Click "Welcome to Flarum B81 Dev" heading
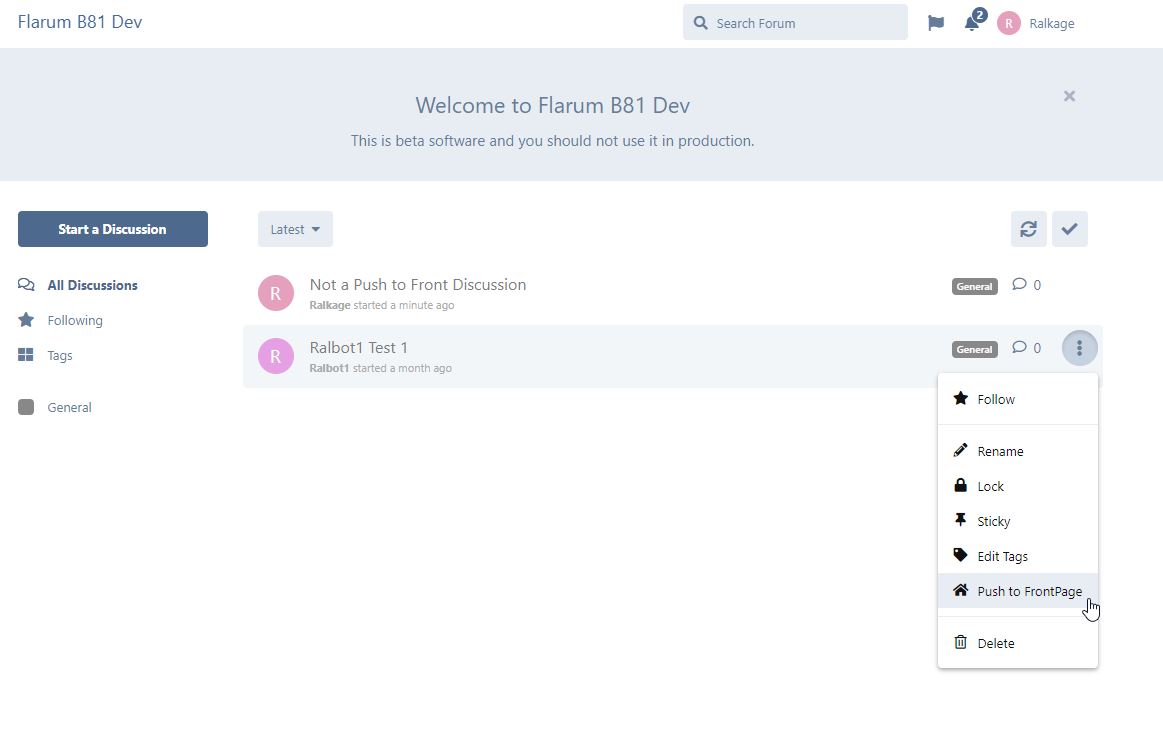Image resolution: width=1163 pixels, height=745 pixels. pyautogui.click(x=553, y=105)
